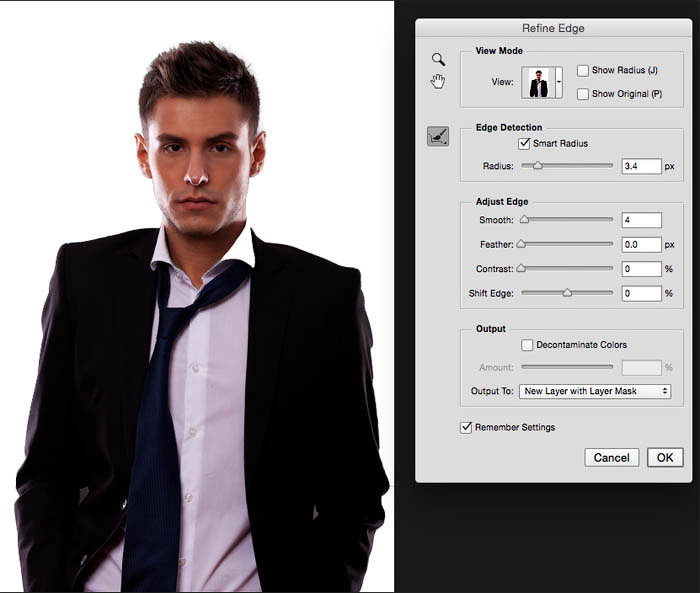Enable the Decontaminate Colors checkbox

527,345
